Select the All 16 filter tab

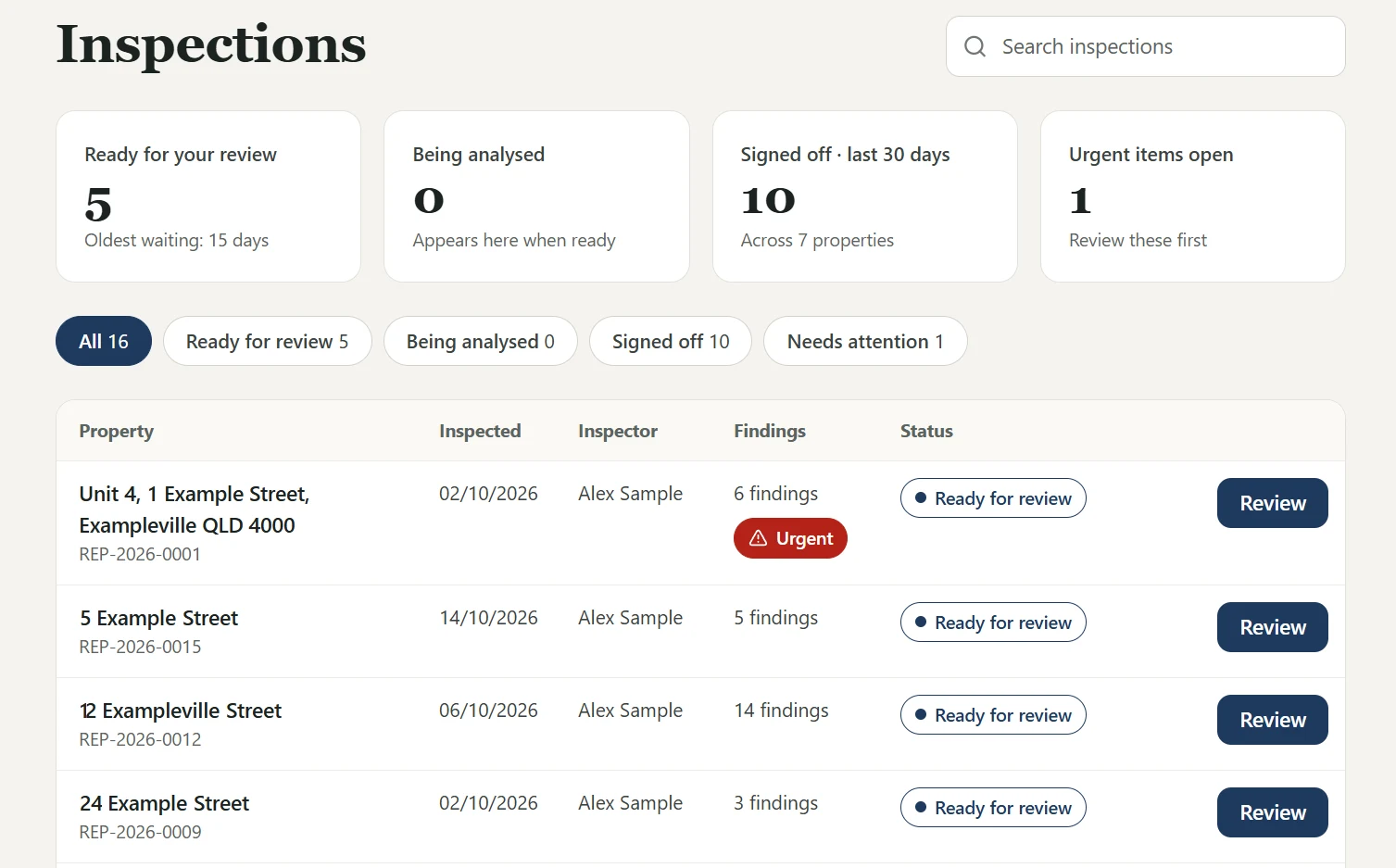pyautogui.click(x=104, y=341)
